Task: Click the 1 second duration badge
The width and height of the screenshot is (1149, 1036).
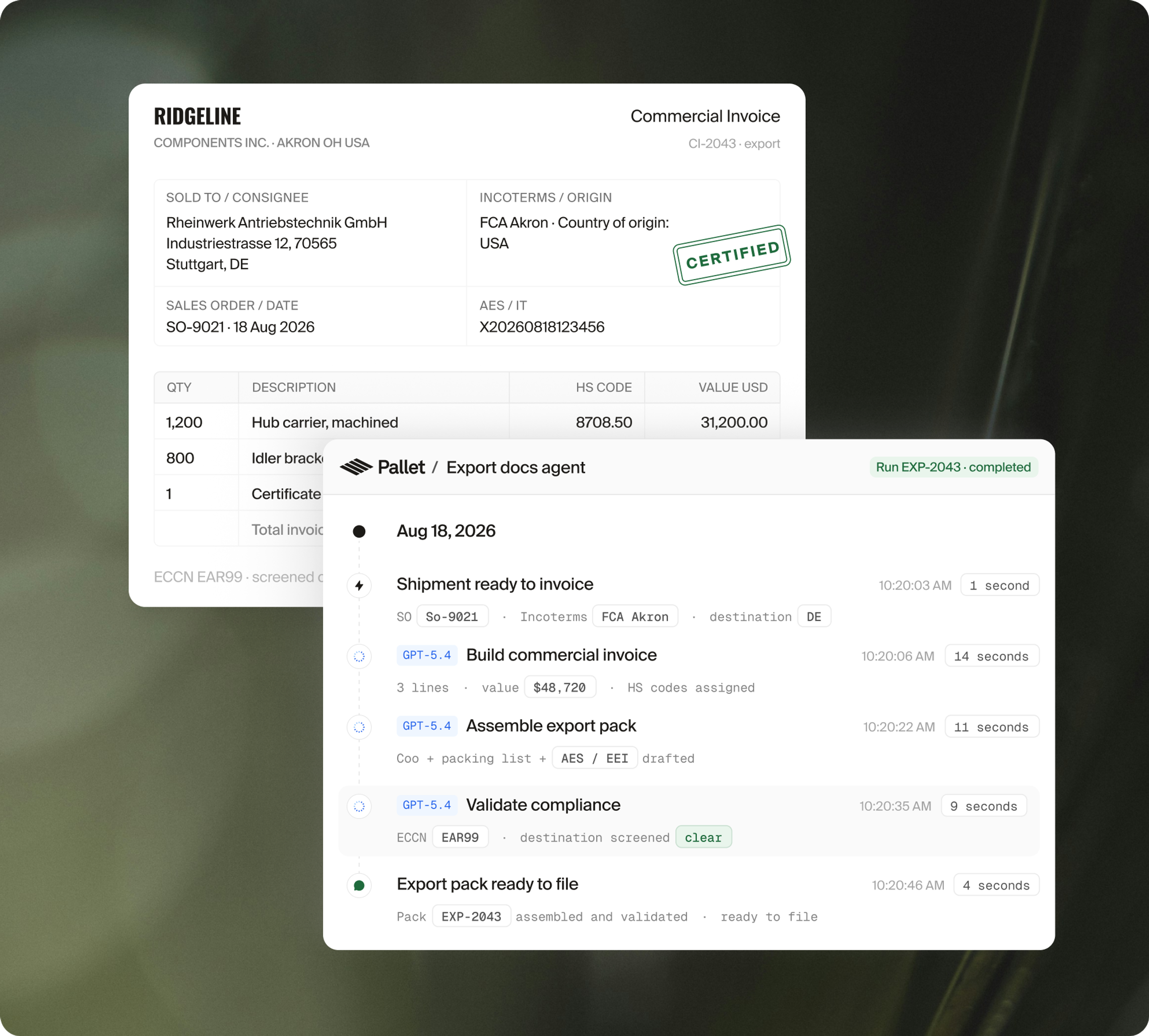Action: pos(1000,585)
